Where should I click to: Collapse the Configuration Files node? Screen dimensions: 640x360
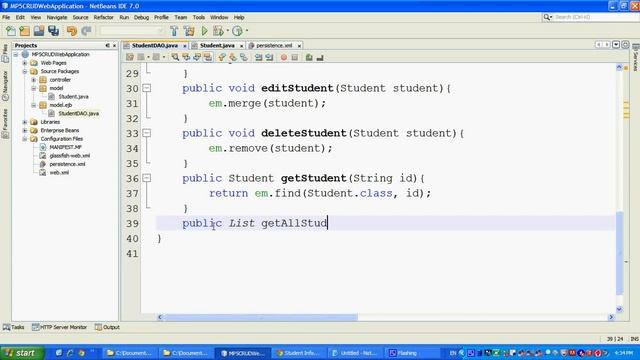(x=25, y=139)
